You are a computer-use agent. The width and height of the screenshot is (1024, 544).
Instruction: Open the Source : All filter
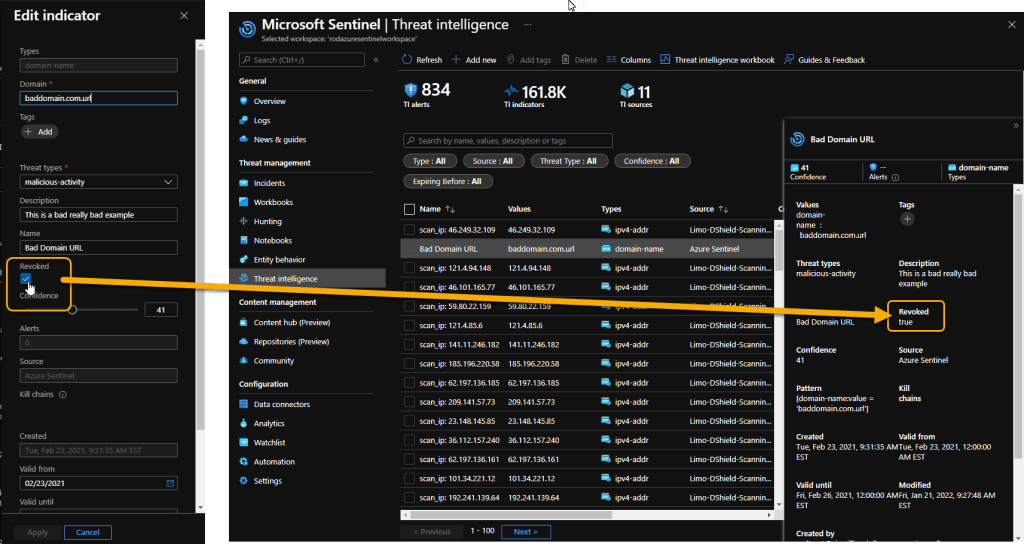[493, 161]
